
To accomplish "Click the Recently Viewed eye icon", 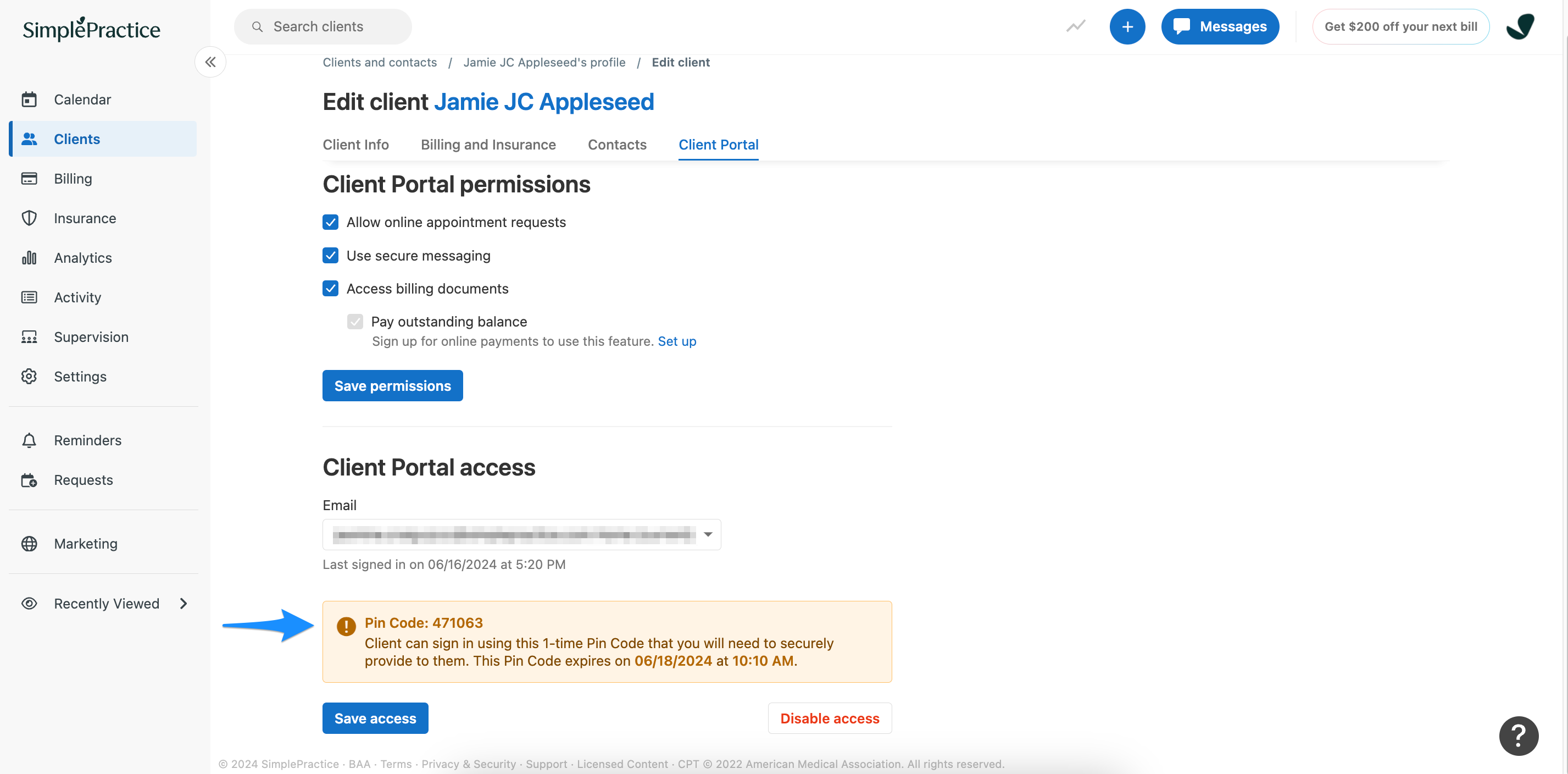I will tap(29, 604).
